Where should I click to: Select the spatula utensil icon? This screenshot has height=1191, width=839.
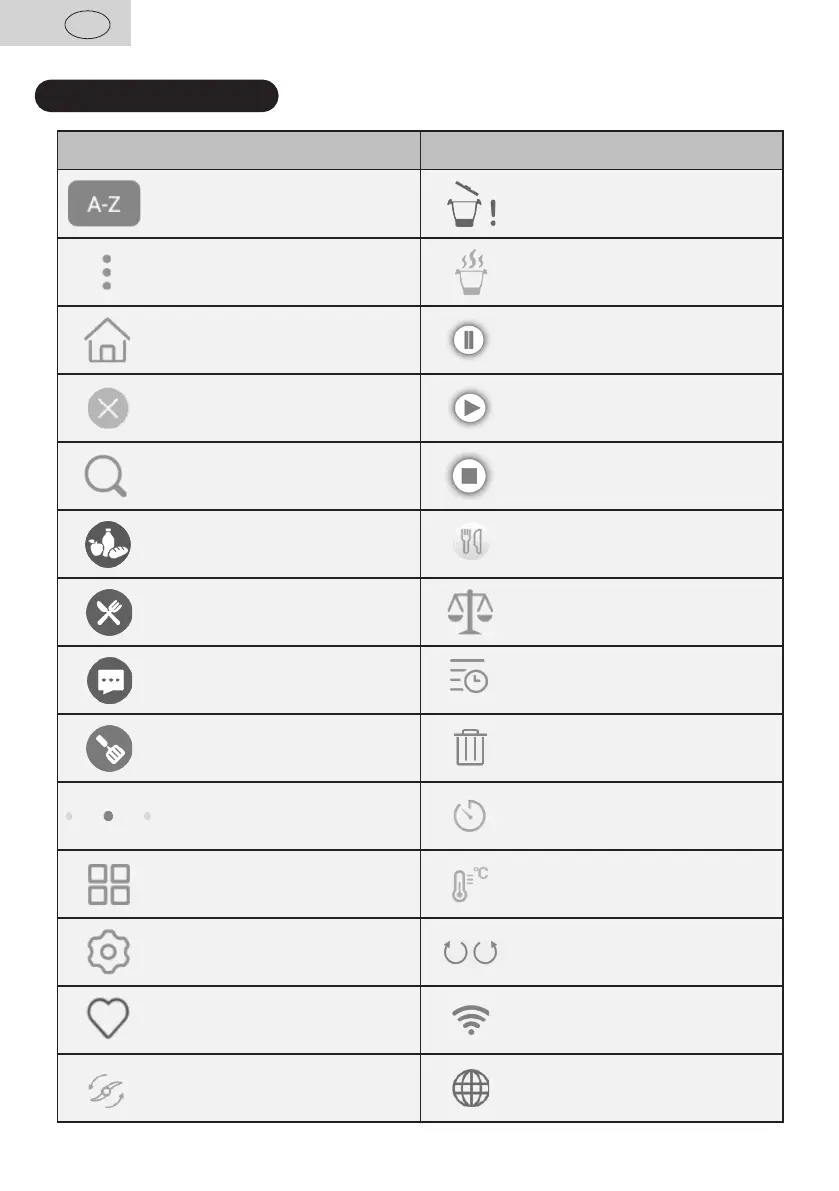[107, 748]
